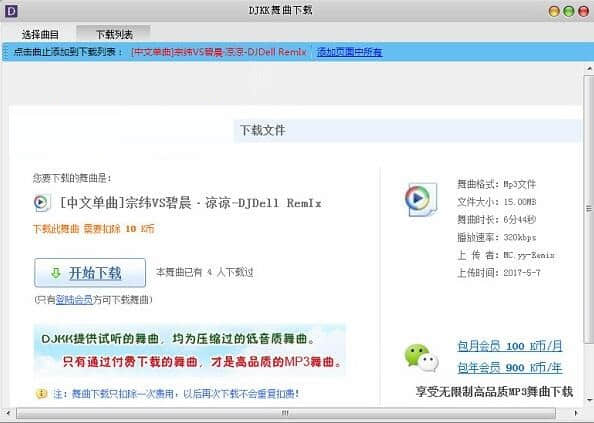Click the WeChat icon beside the membership links

click(421, 358)
